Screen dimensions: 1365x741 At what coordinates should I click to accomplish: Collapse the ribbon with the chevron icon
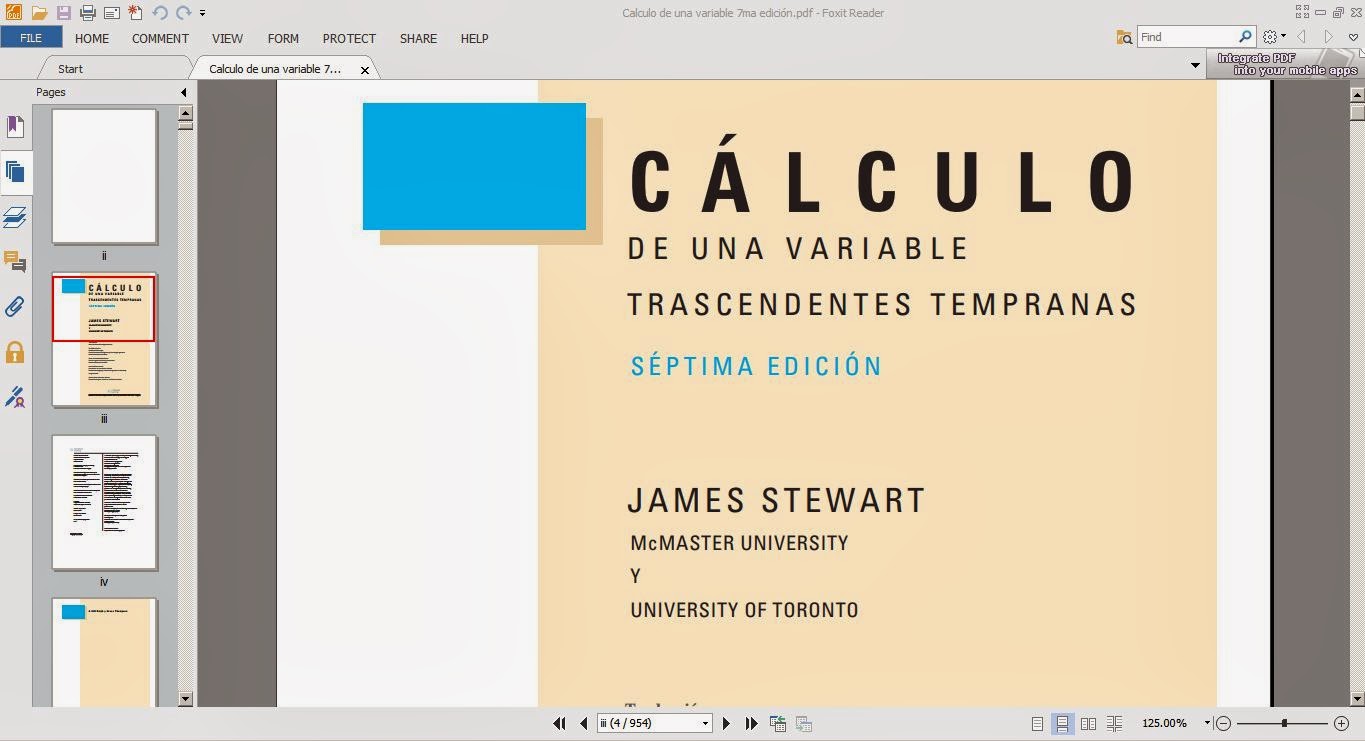(1353, 37)
